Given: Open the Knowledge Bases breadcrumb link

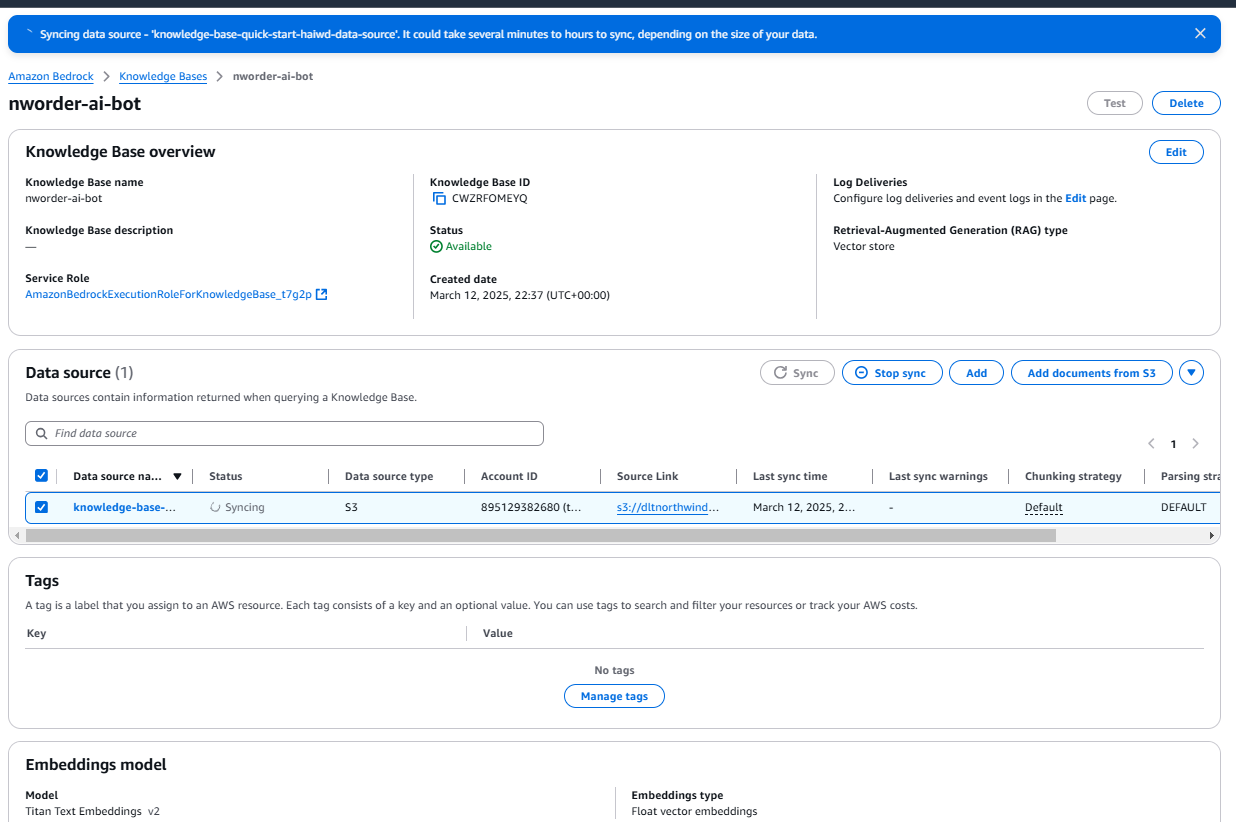Looking at the screenshot, I should (163, 76).
